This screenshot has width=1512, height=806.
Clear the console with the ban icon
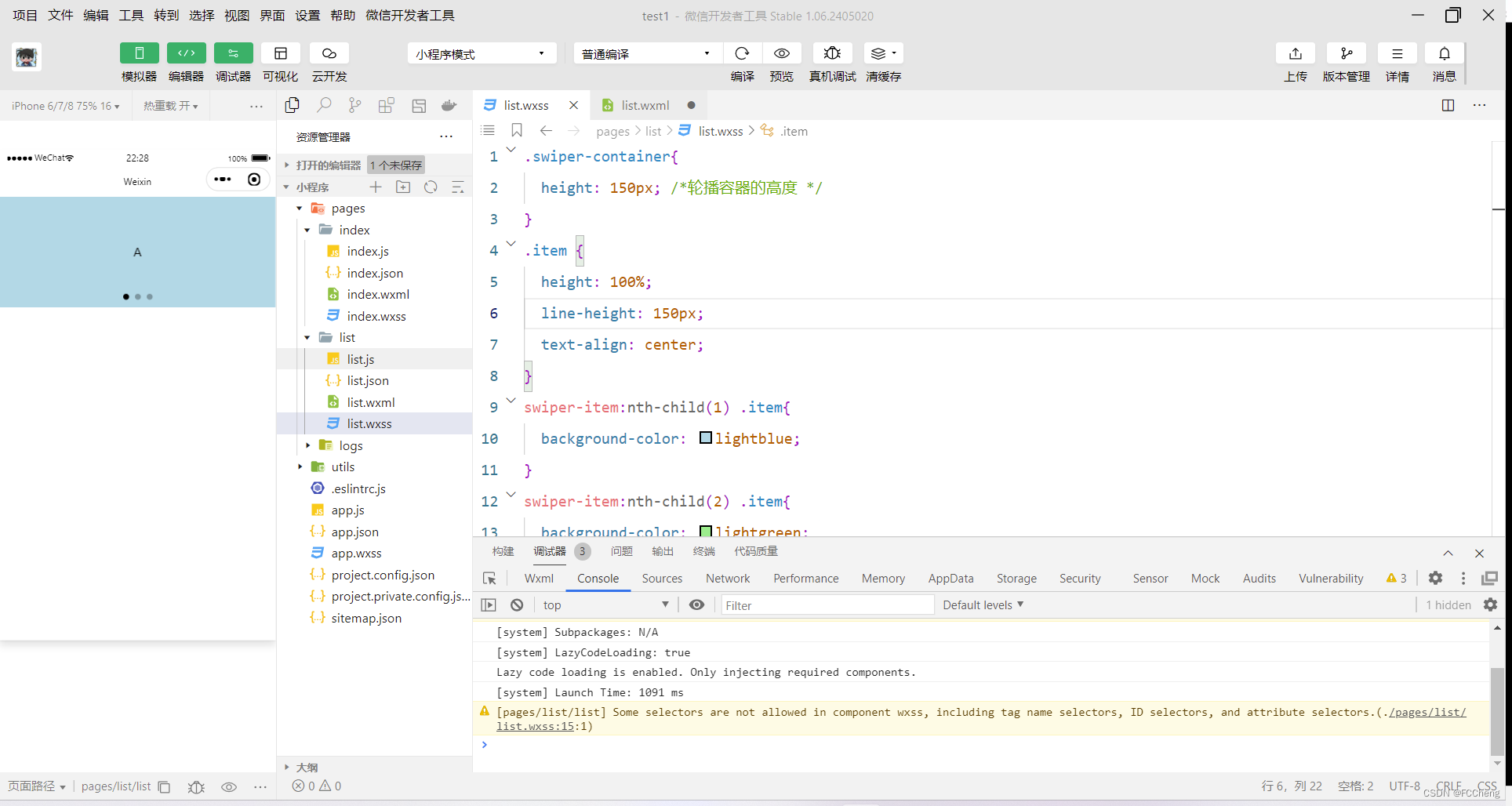(517, 604)
